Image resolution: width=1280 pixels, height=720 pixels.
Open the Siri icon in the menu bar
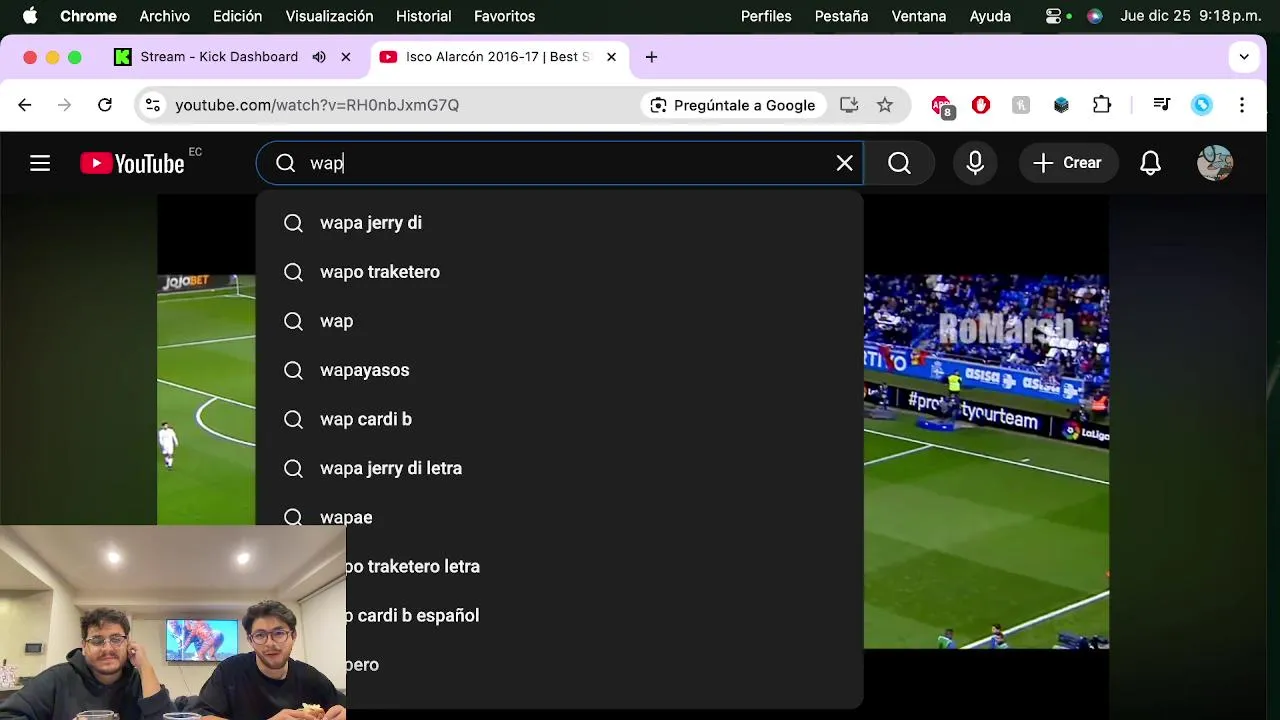(x=1095, y=16)
